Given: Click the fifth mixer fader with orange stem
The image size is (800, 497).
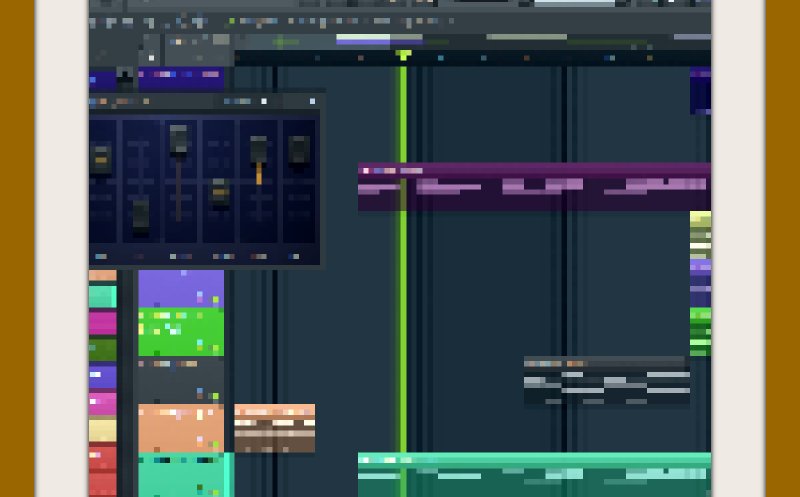Looking at the screenshot, I should pos(259,151).
